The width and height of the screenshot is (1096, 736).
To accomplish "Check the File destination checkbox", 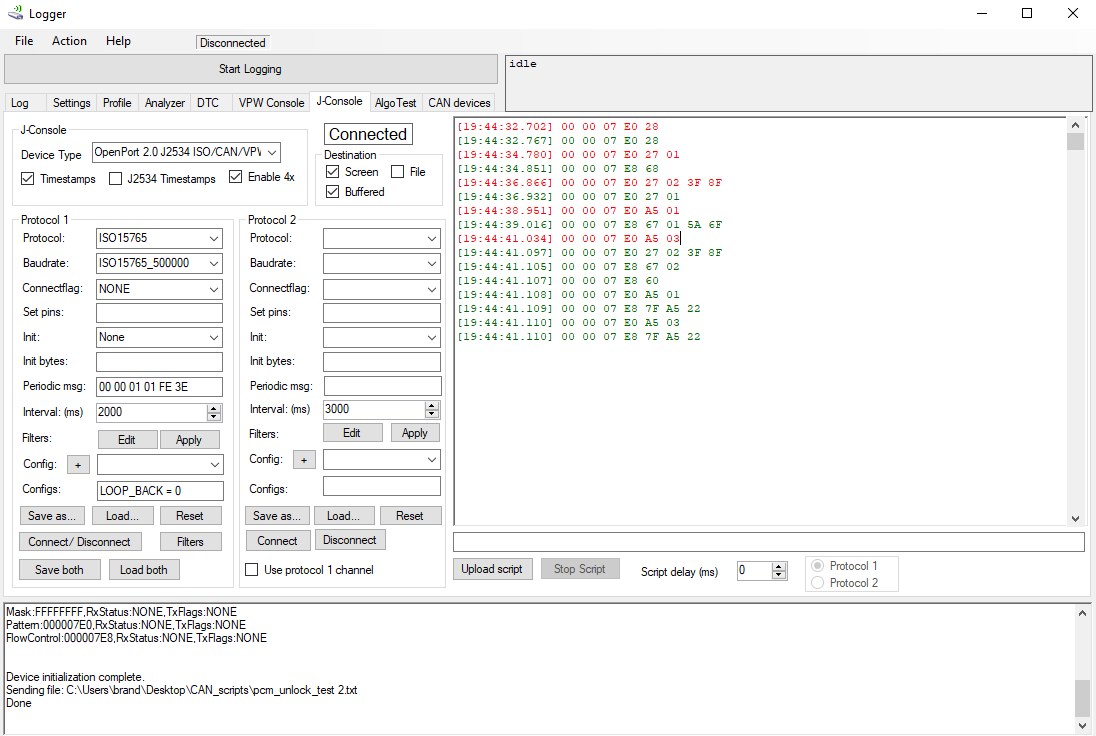I will (x=398, y=172).
